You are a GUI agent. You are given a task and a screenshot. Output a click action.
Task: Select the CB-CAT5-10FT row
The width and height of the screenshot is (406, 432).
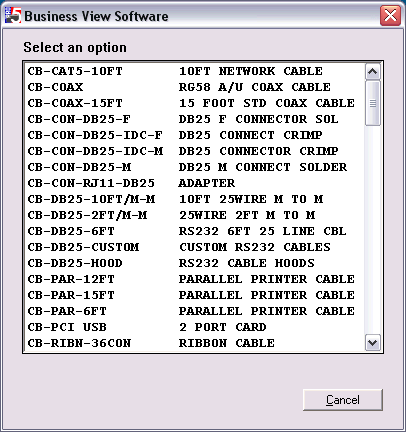click(x=194, y=71)
